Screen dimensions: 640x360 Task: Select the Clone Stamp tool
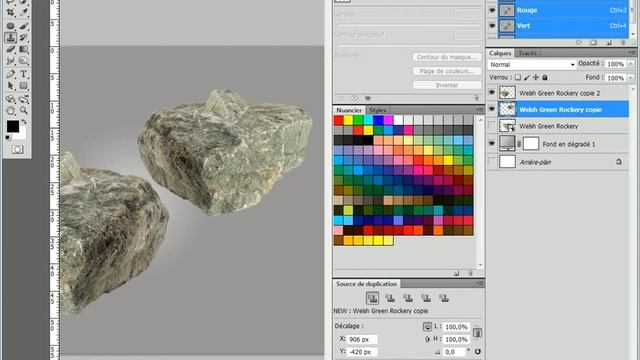pos(11,38)
